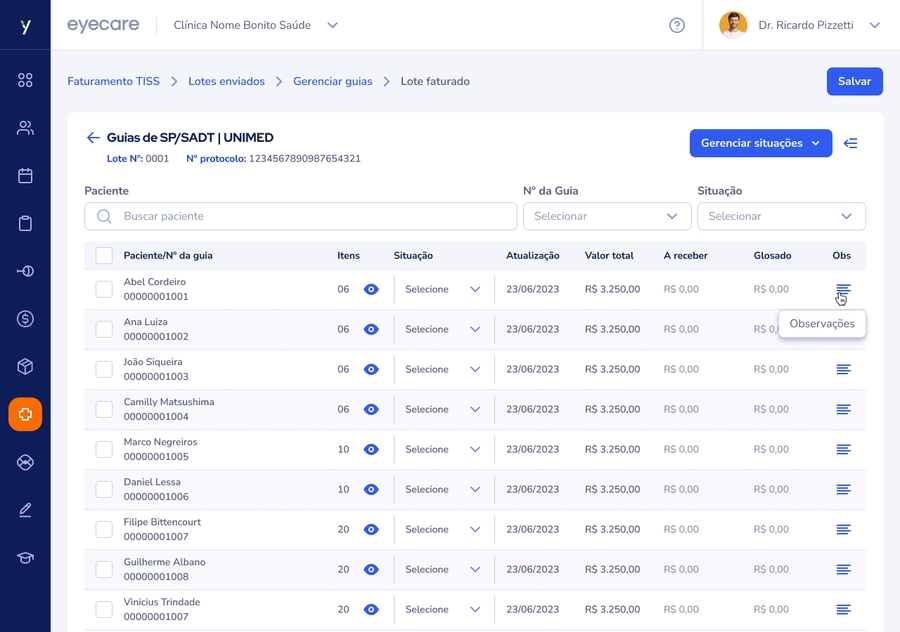View items eye icon for Ana Luiza
The width and height of the screenshot is (900, 632).
click(371, 329)
